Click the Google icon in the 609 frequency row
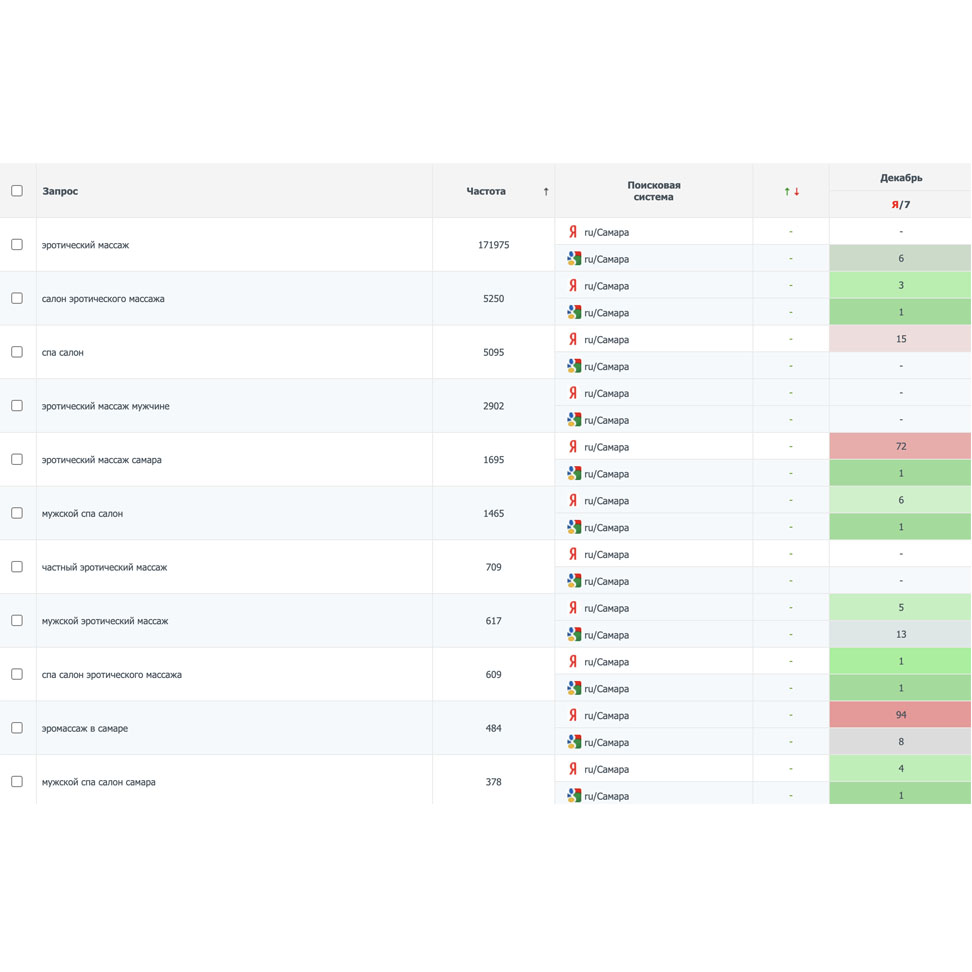 click(574, 689)
